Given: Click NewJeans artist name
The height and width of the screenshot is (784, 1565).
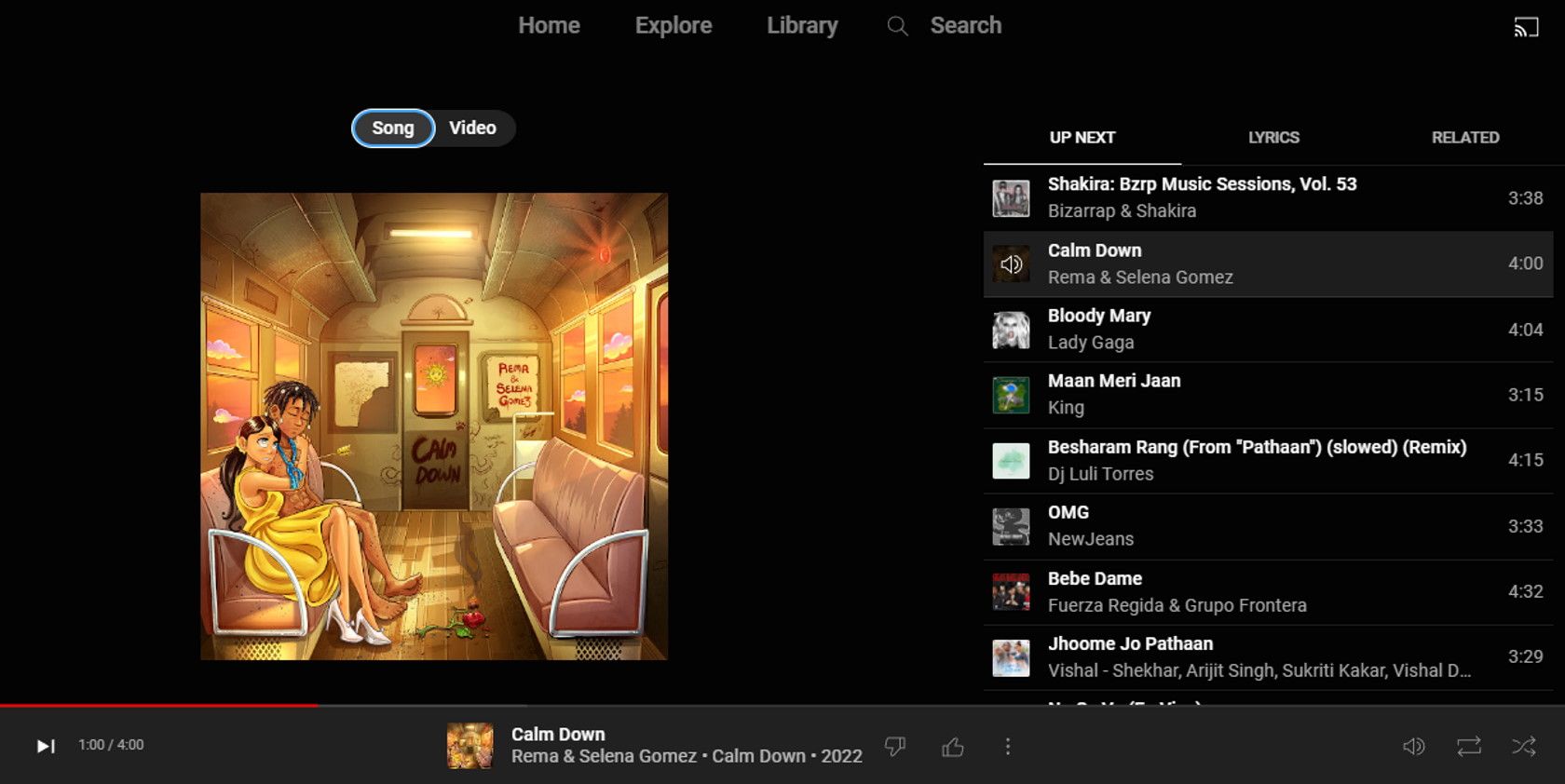Looking at the screenshot, I should (1091, 539).
